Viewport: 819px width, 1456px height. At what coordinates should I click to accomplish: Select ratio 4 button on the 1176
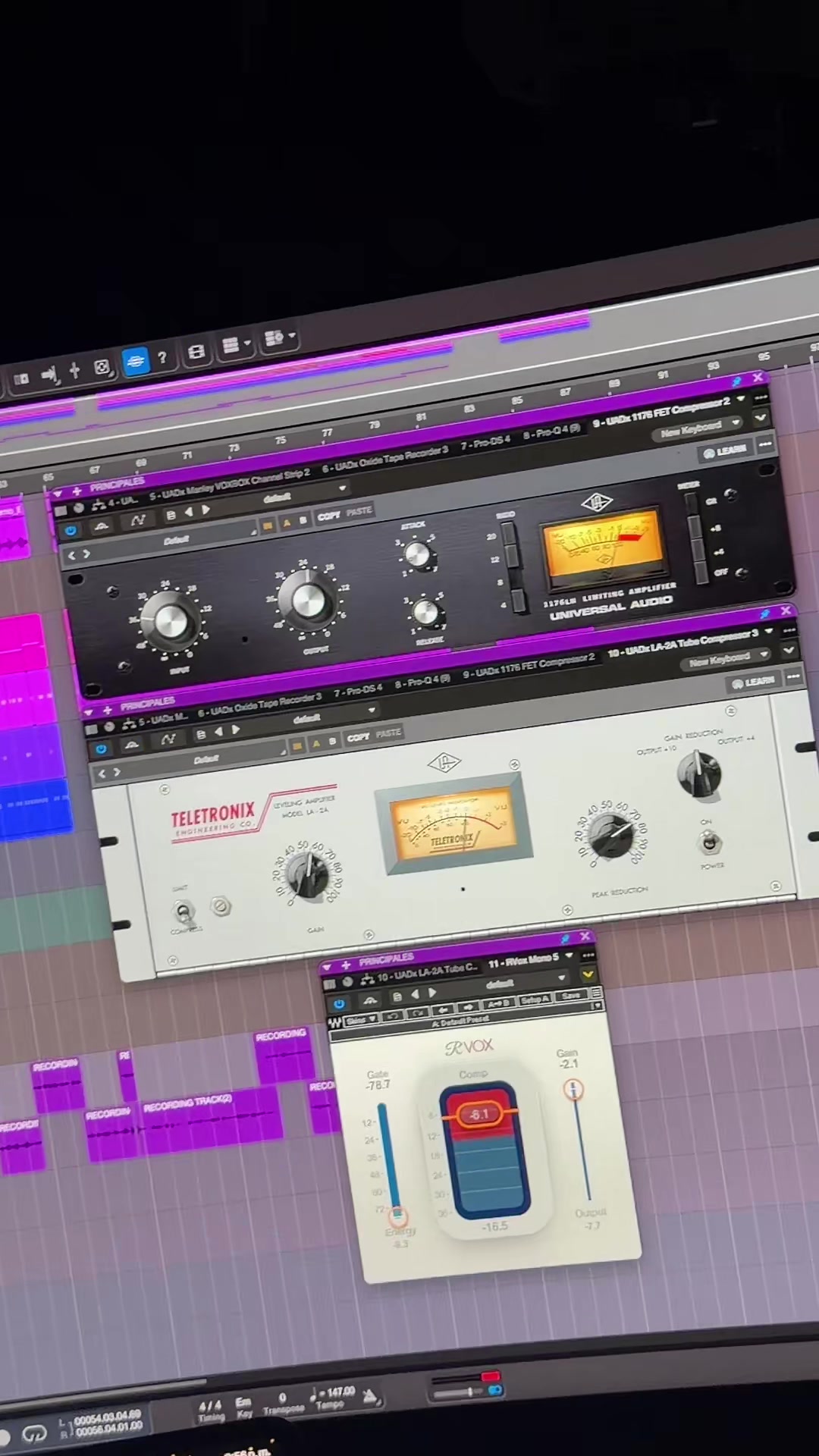(x=519, y=602)
